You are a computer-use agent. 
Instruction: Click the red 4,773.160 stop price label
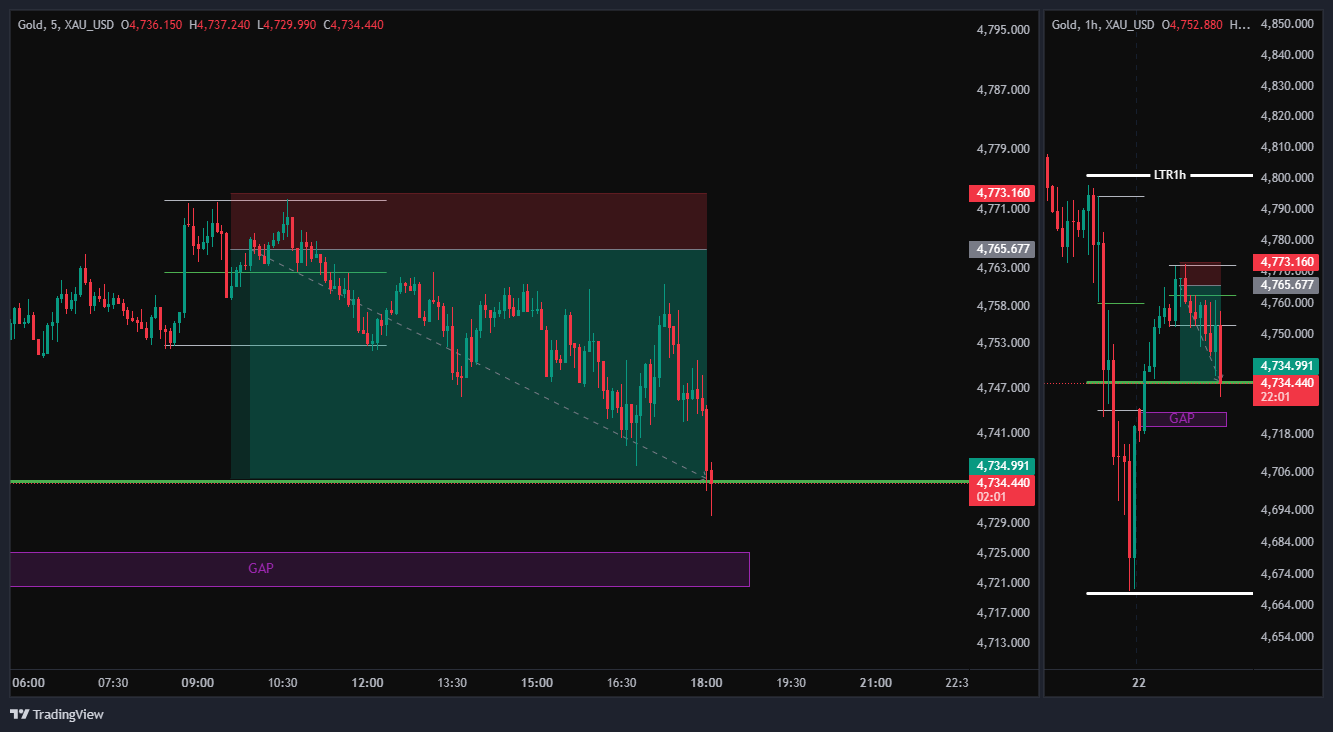[x=1003, y=192]
